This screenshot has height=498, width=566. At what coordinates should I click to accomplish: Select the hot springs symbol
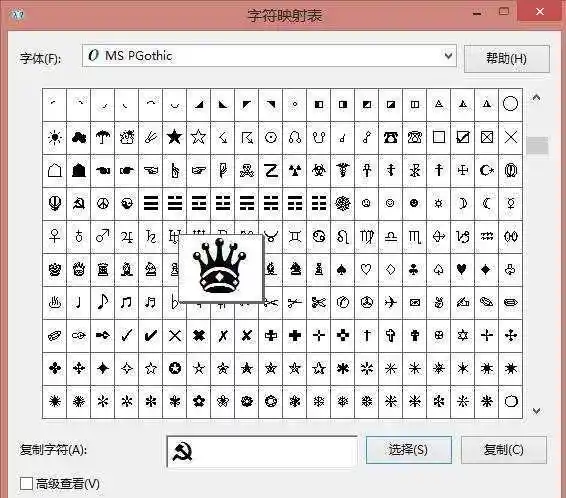(55, 303)
